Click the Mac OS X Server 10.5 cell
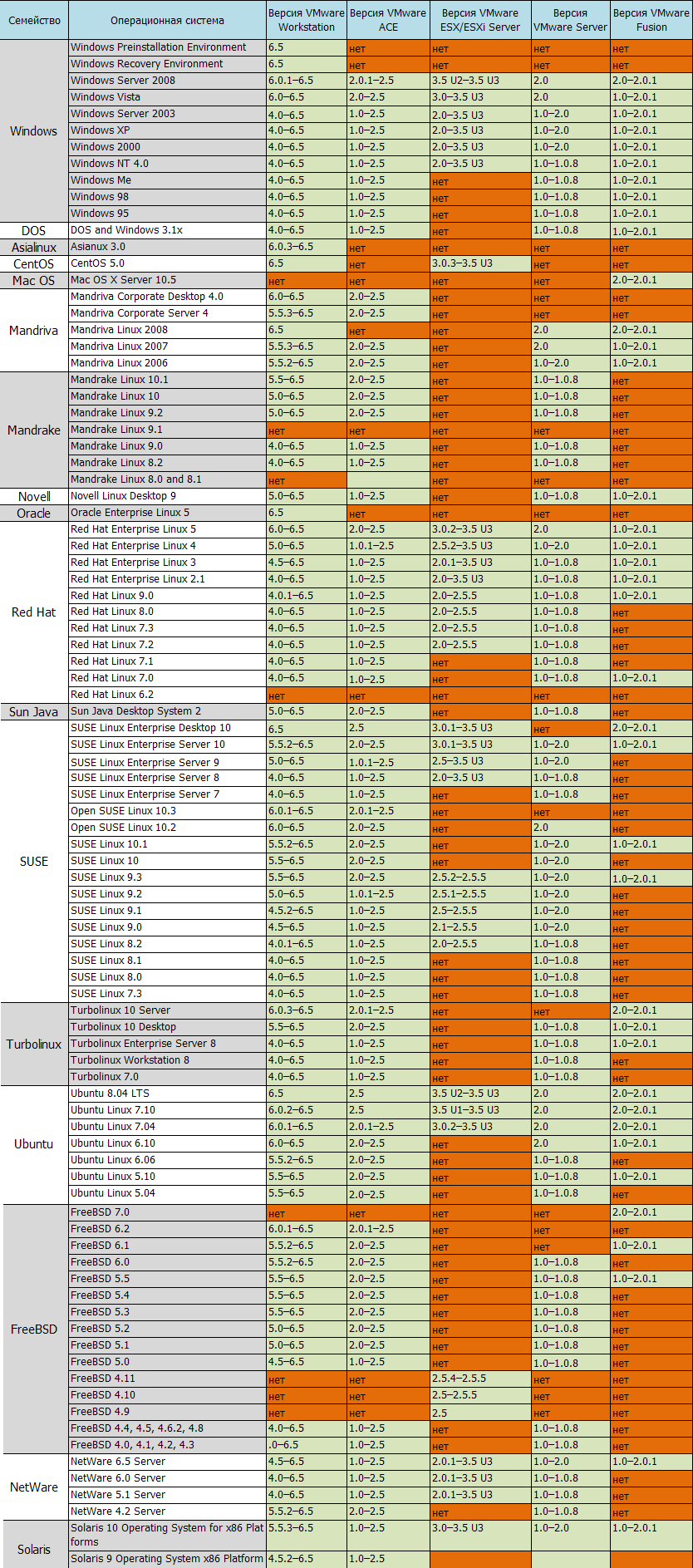The image size is (693, 1568). point(123,280)
